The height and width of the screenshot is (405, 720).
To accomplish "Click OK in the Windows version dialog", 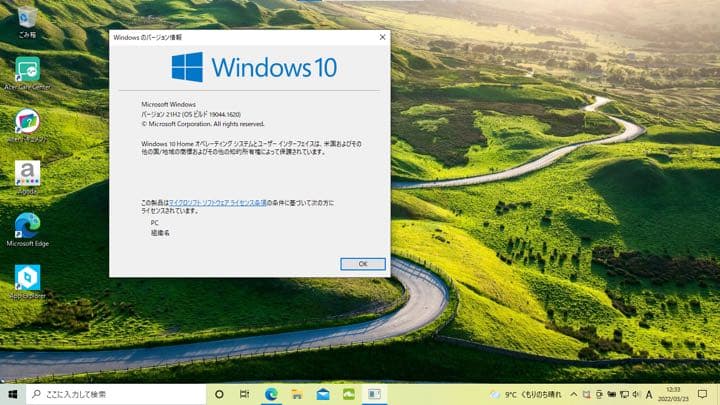I will coord(363,264).
